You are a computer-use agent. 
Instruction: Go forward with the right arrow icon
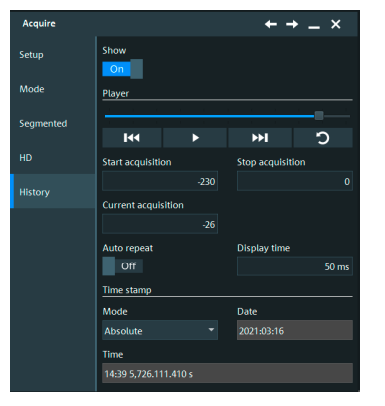292,24
